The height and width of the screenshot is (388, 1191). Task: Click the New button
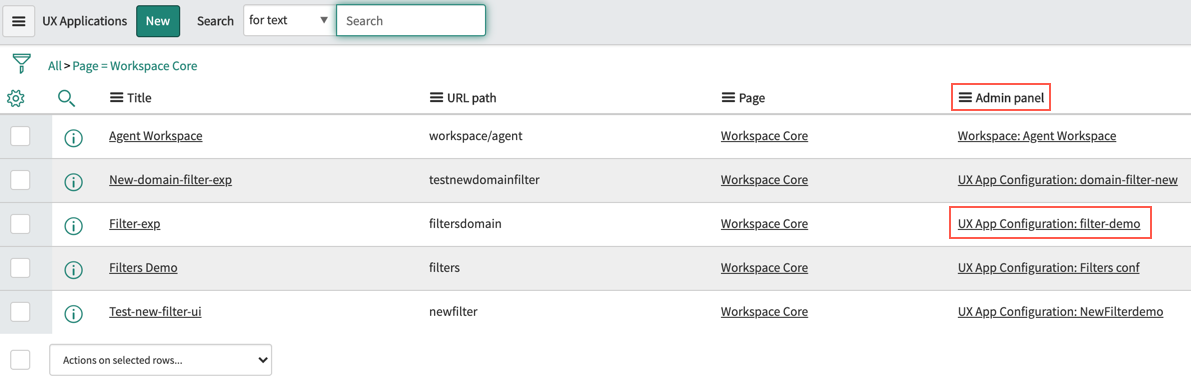[x=158, y=21]
